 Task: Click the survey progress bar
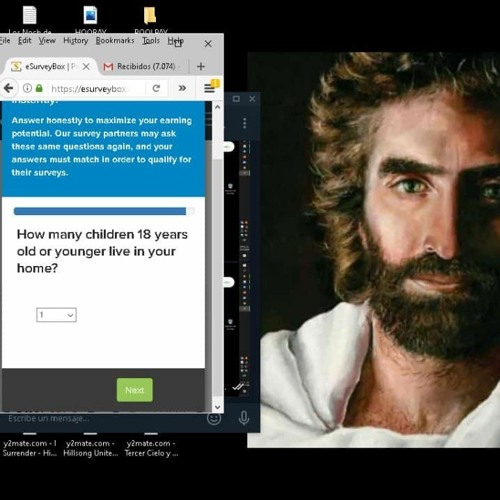pyautogui.click(x=104, y=211)
